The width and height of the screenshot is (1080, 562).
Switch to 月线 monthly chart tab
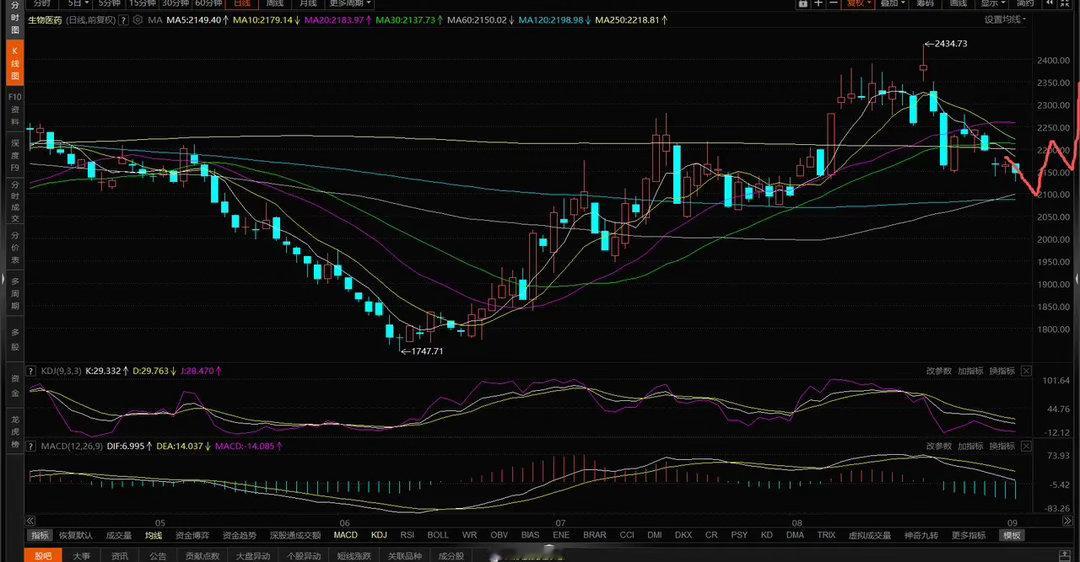(x=308, y=3)
